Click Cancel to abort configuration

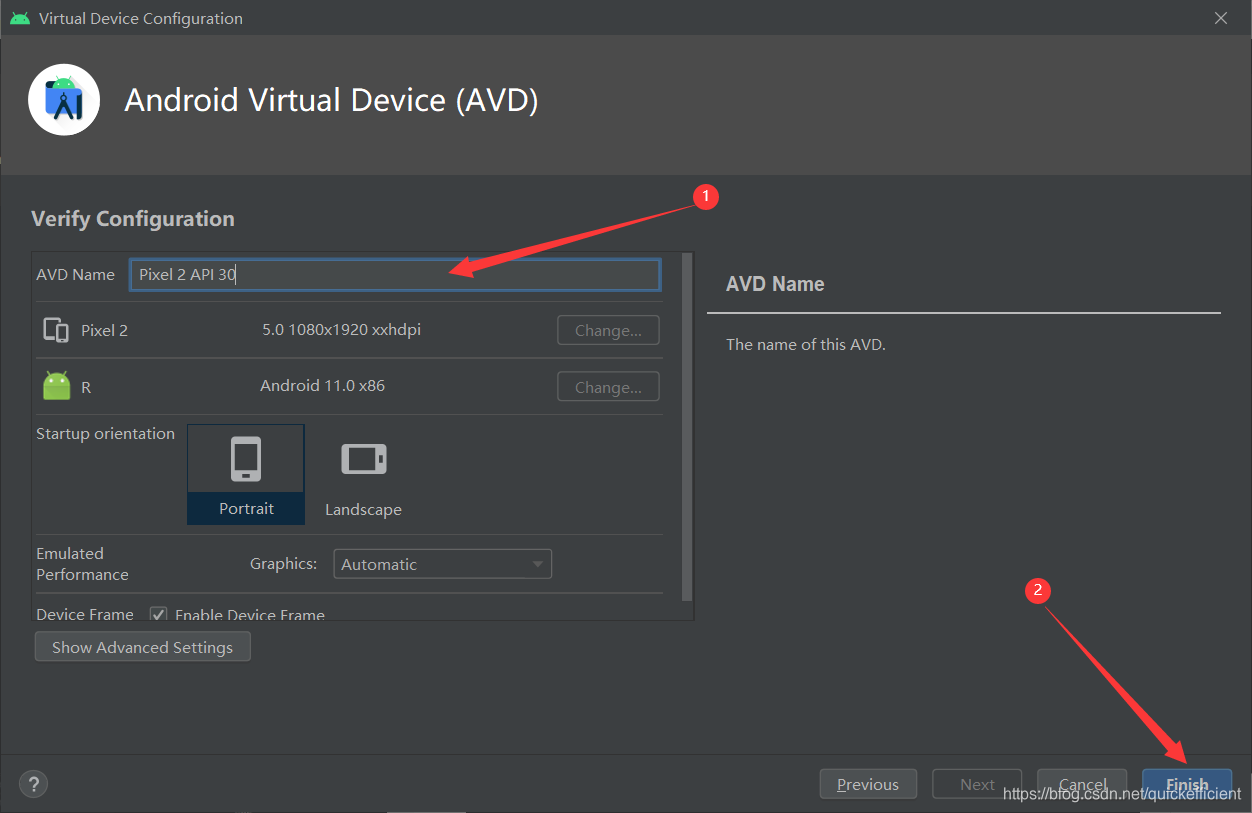pos(1081,784)
